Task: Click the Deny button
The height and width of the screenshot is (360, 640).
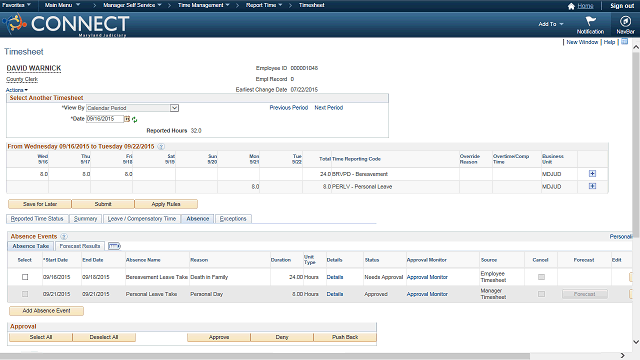Action: (282, 337)
